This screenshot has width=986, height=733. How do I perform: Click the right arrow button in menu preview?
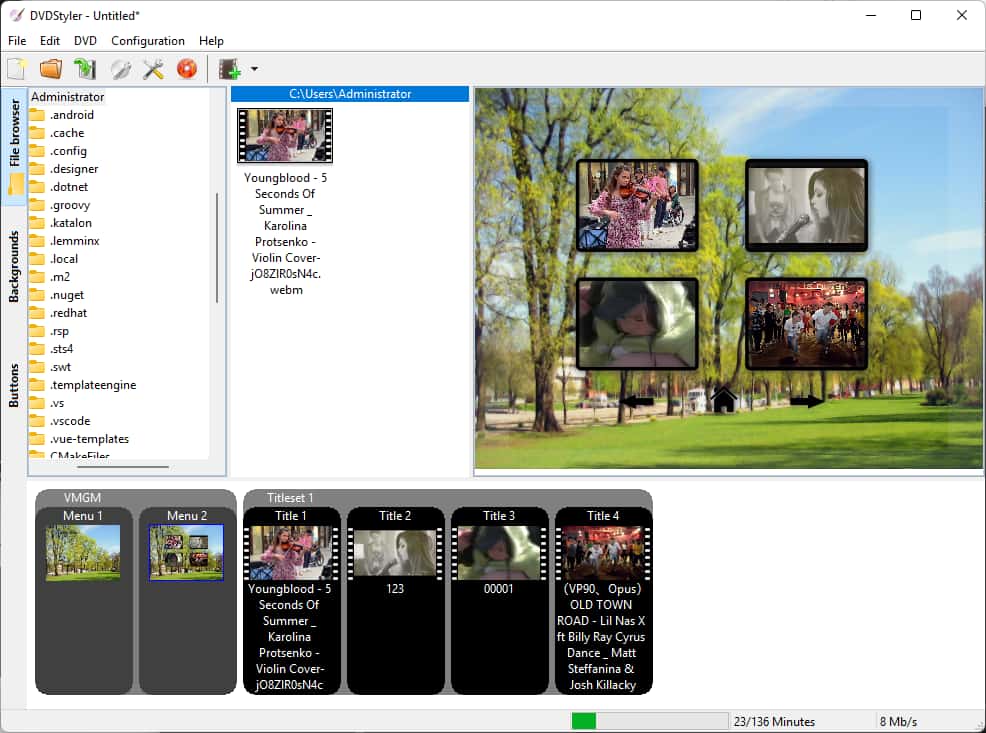click(x=807, y=401)
